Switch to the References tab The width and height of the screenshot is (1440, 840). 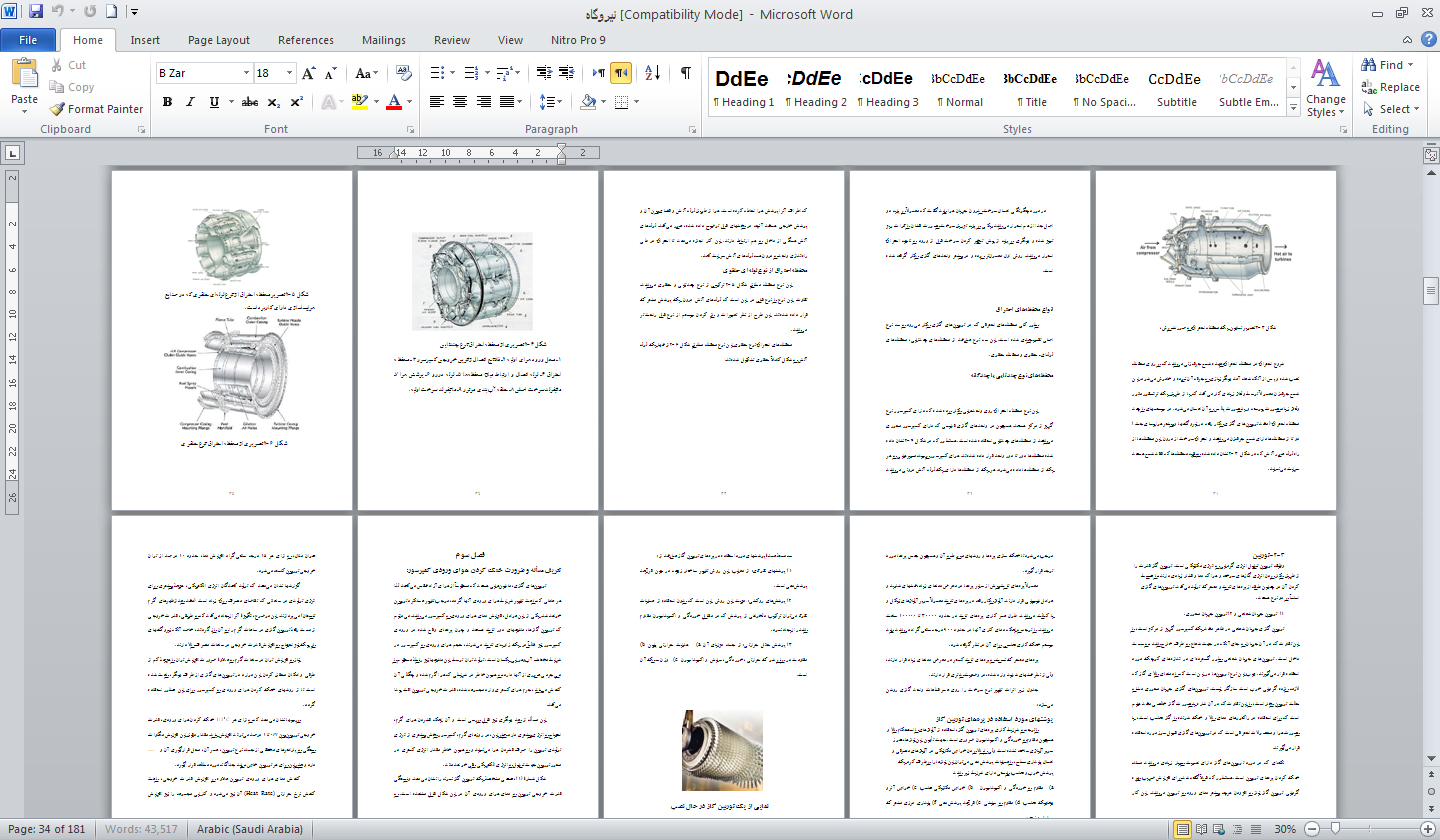[x=305, y=40]
